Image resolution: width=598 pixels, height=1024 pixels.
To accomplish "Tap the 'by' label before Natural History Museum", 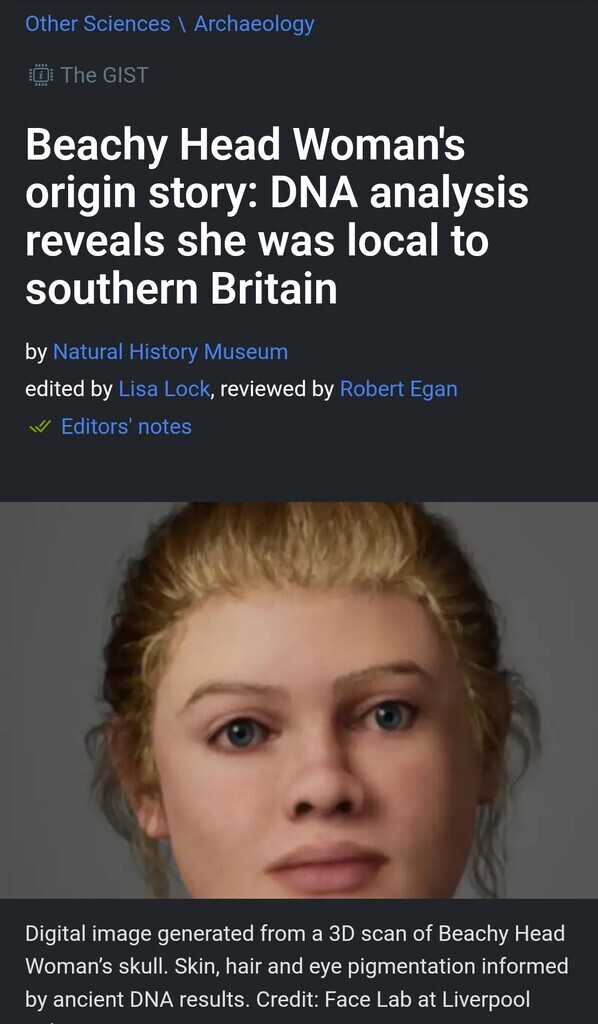I will [x=36, y=351].
